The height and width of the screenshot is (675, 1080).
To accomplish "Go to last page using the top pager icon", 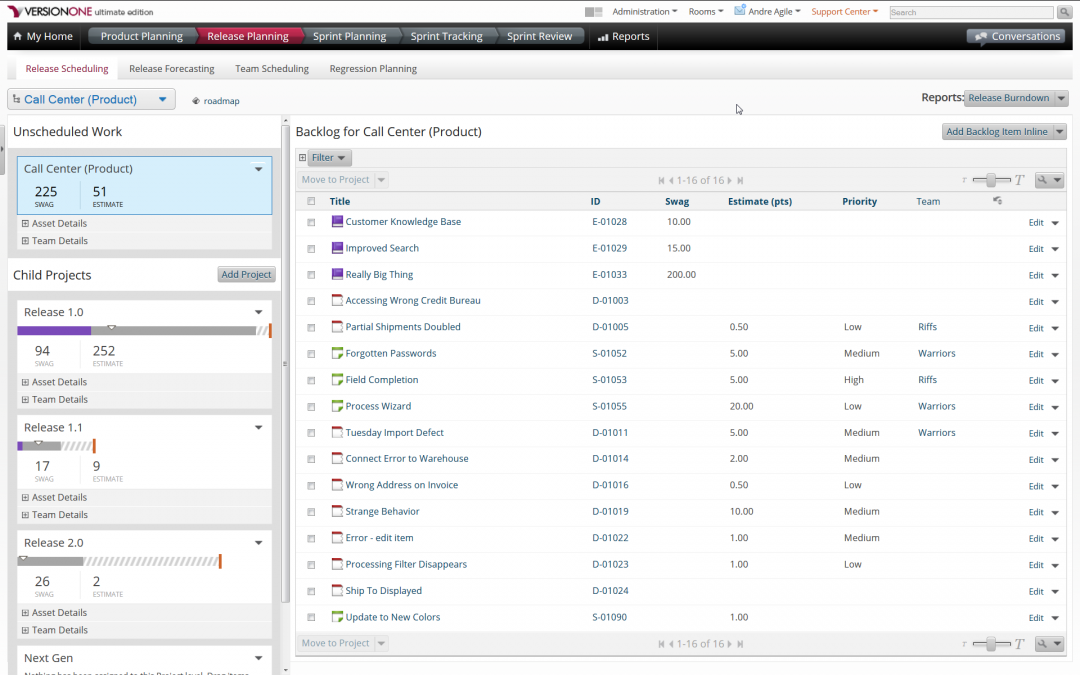I will tap(740, 180).
